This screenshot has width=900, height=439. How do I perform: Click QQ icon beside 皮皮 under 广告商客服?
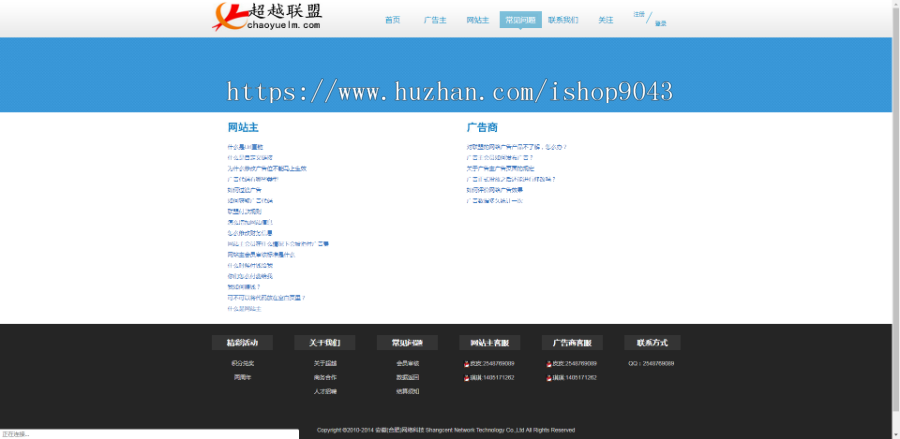tap(549, 364)
